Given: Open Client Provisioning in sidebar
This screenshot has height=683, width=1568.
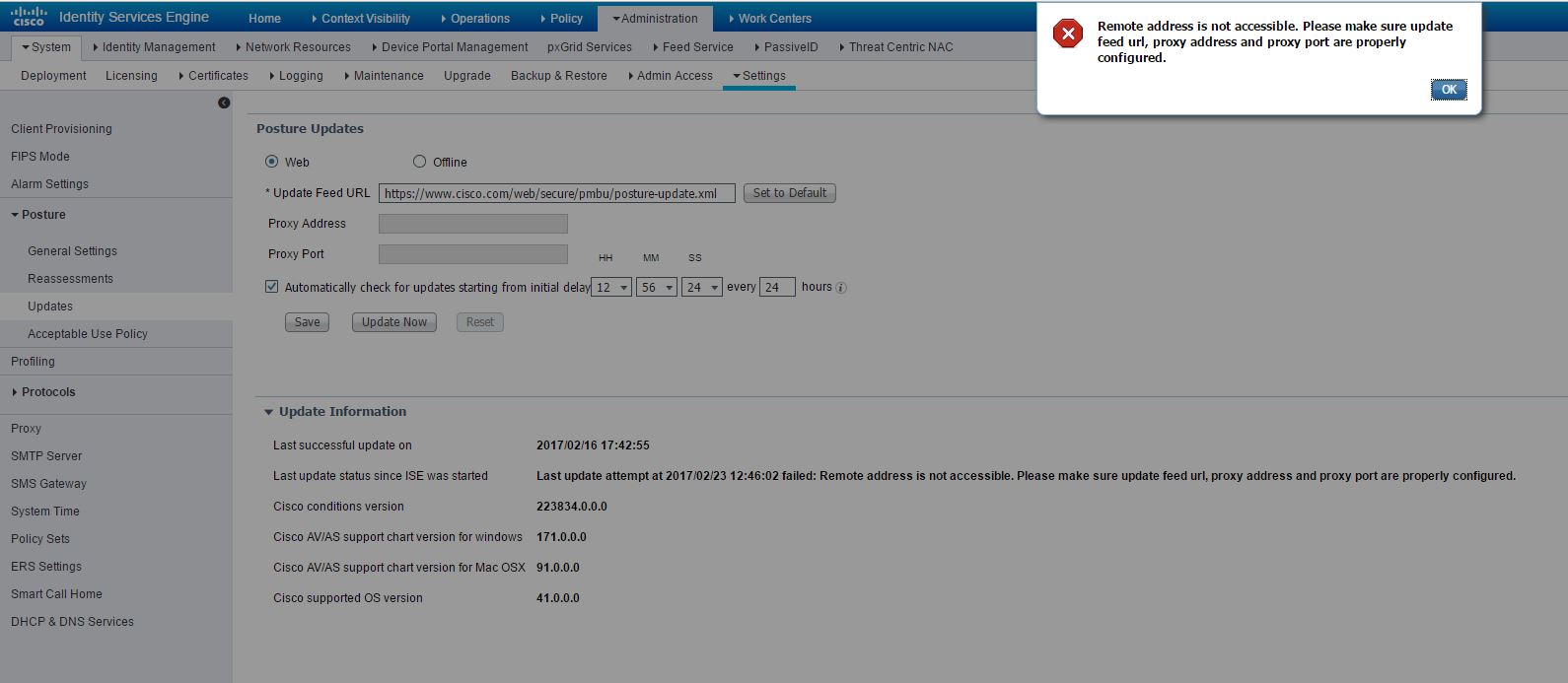Looking at the screenshot, I should (x=61, y=129).
